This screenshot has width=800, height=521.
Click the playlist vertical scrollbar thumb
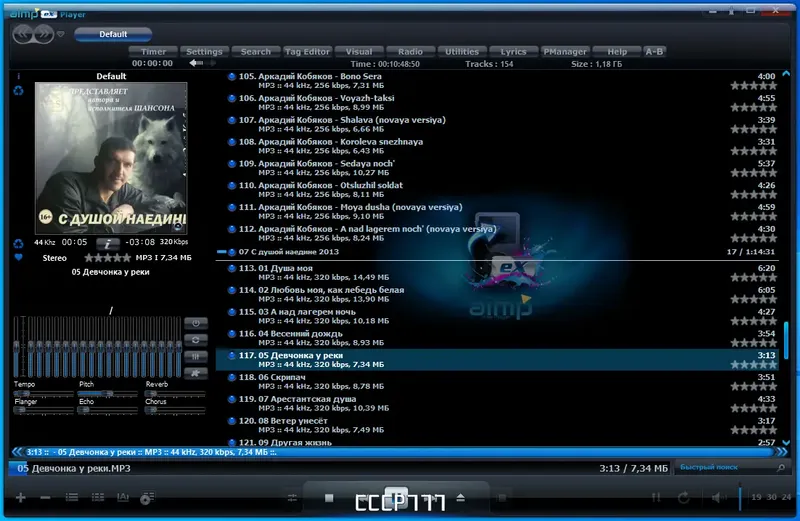pos(786,340)
